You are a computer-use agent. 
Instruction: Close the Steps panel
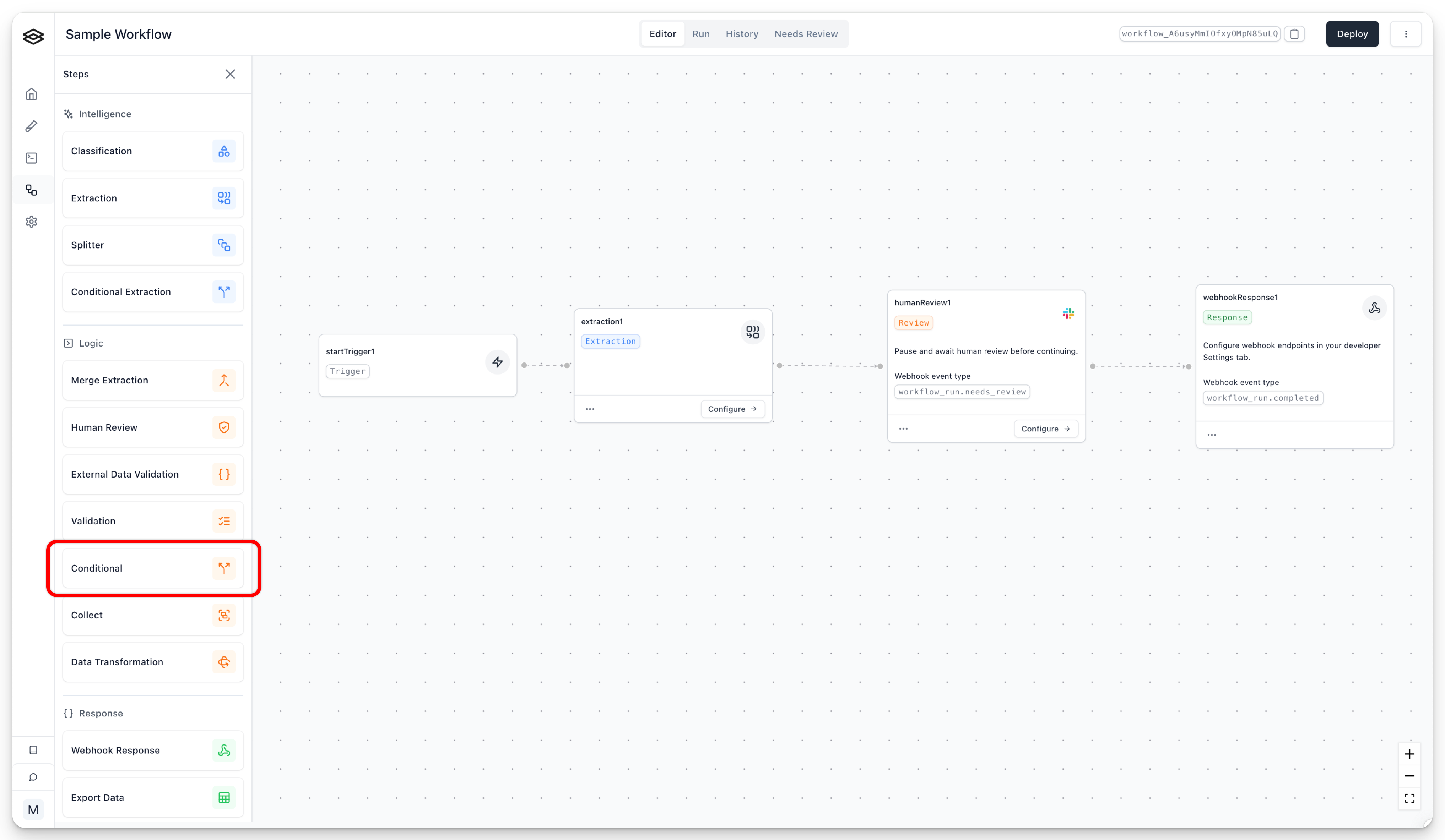click(x=230, y=74)
